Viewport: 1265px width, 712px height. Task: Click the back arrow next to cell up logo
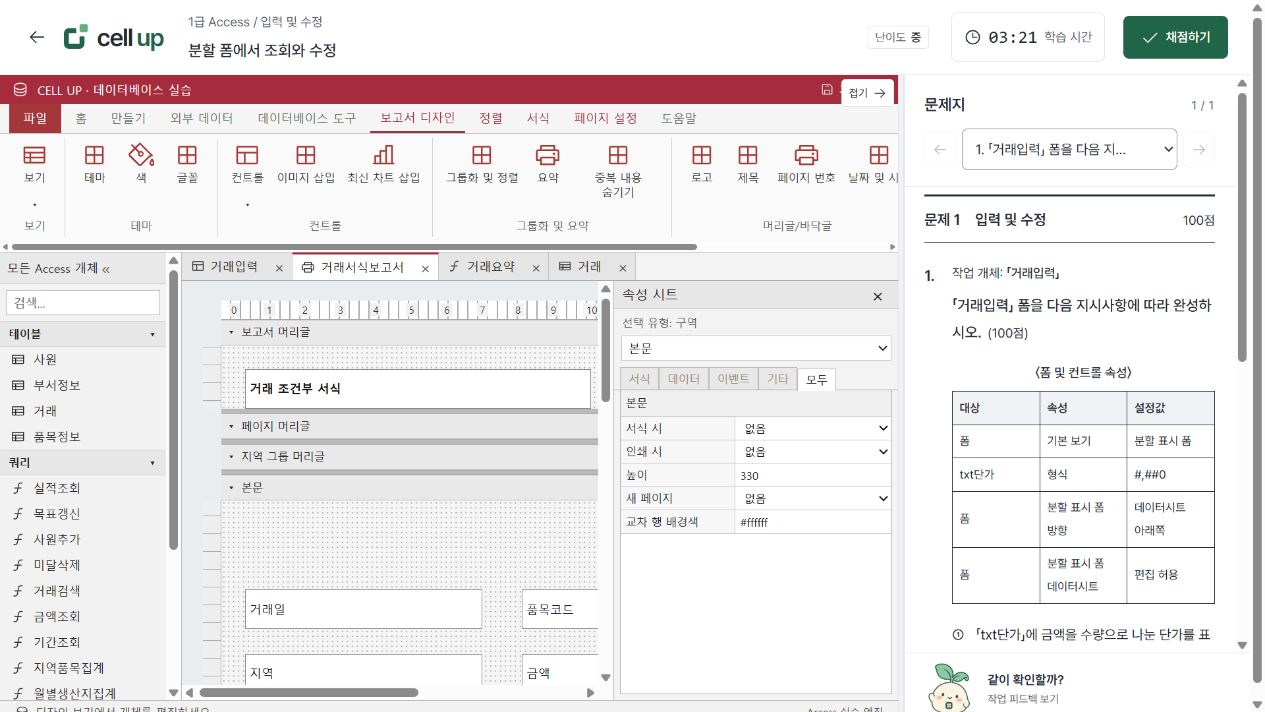click(37, 37)
